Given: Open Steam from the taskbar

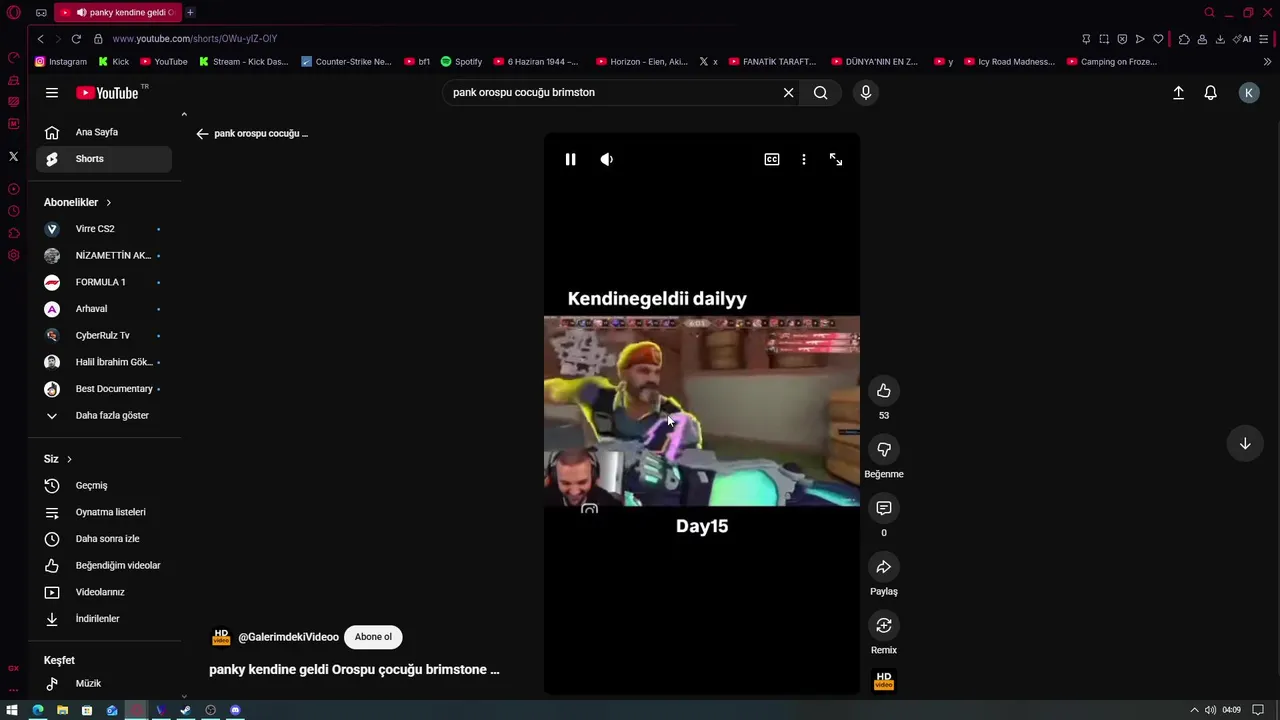Looking at the screenshot, I should pos(186,710).
